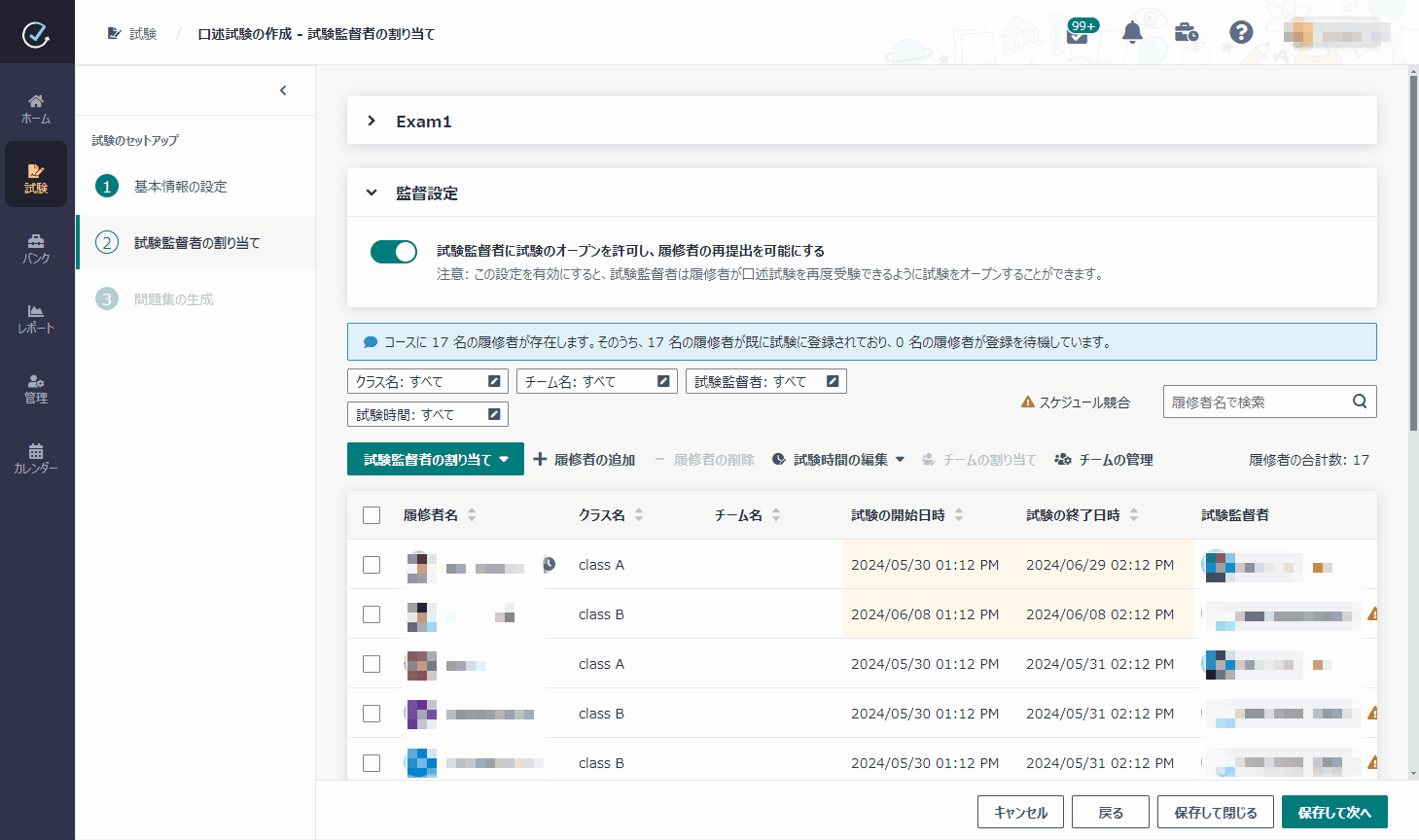Go to step 1 基本情報の設定
1419x840 pixels.
point(195,186)
